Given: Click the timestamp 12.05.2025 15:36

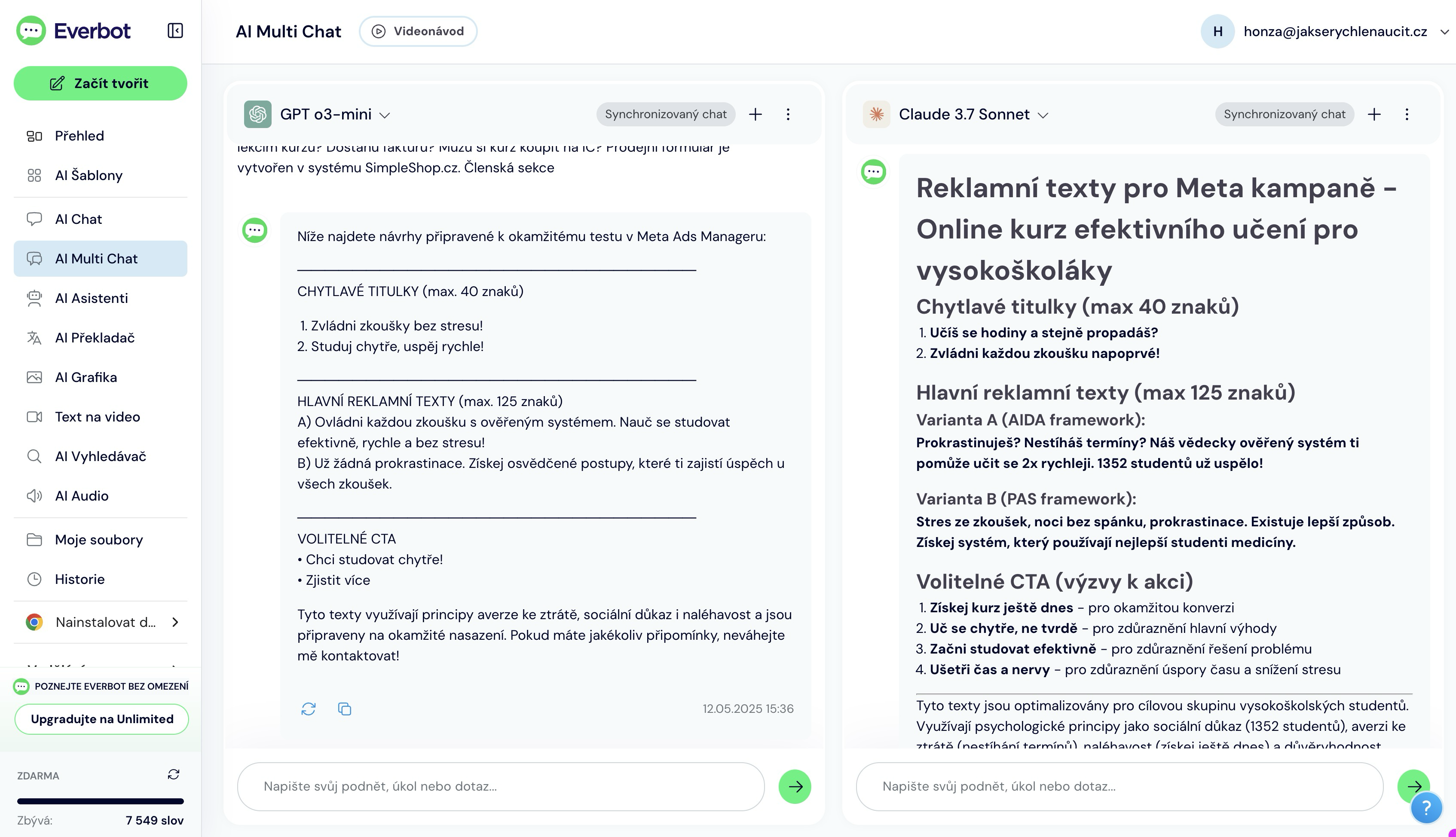Looking at the screenshot, I should pos(748,709).
